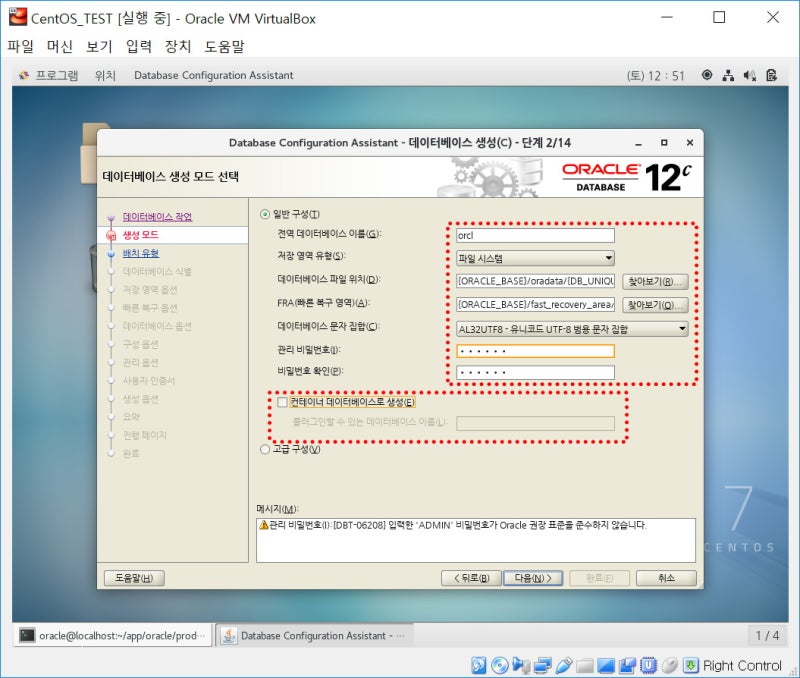
Task: Click the VirtualBox optical disc icon
Action: [x=500, y=665]
